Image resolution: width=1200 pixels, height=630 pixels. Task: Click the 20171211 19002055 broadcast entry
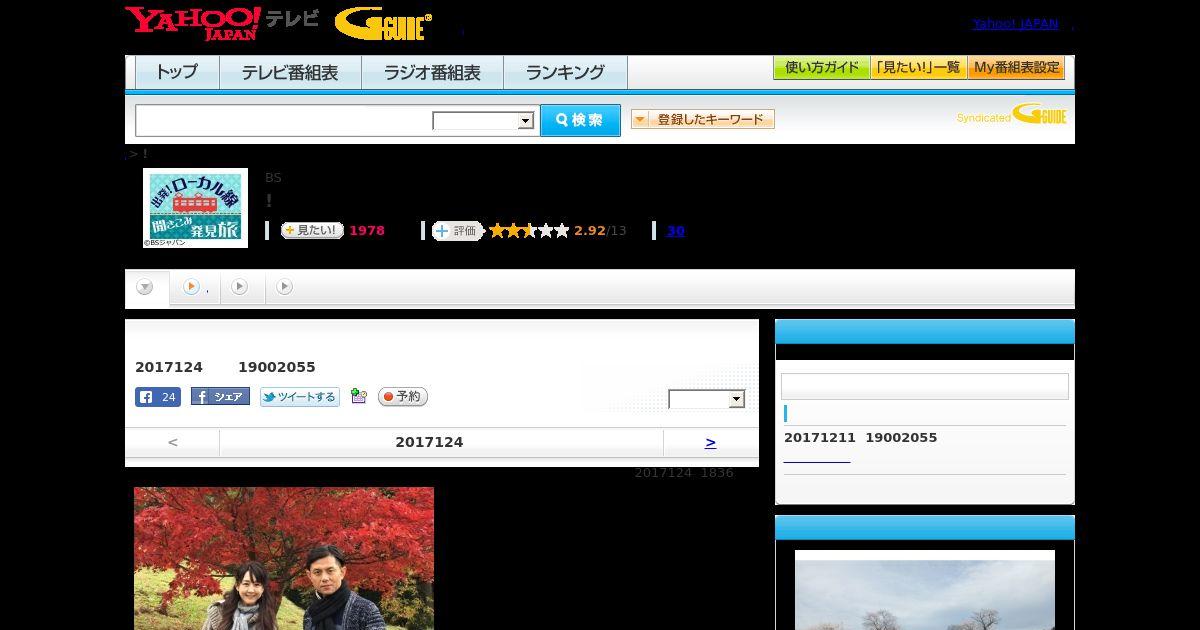[861, 438]
